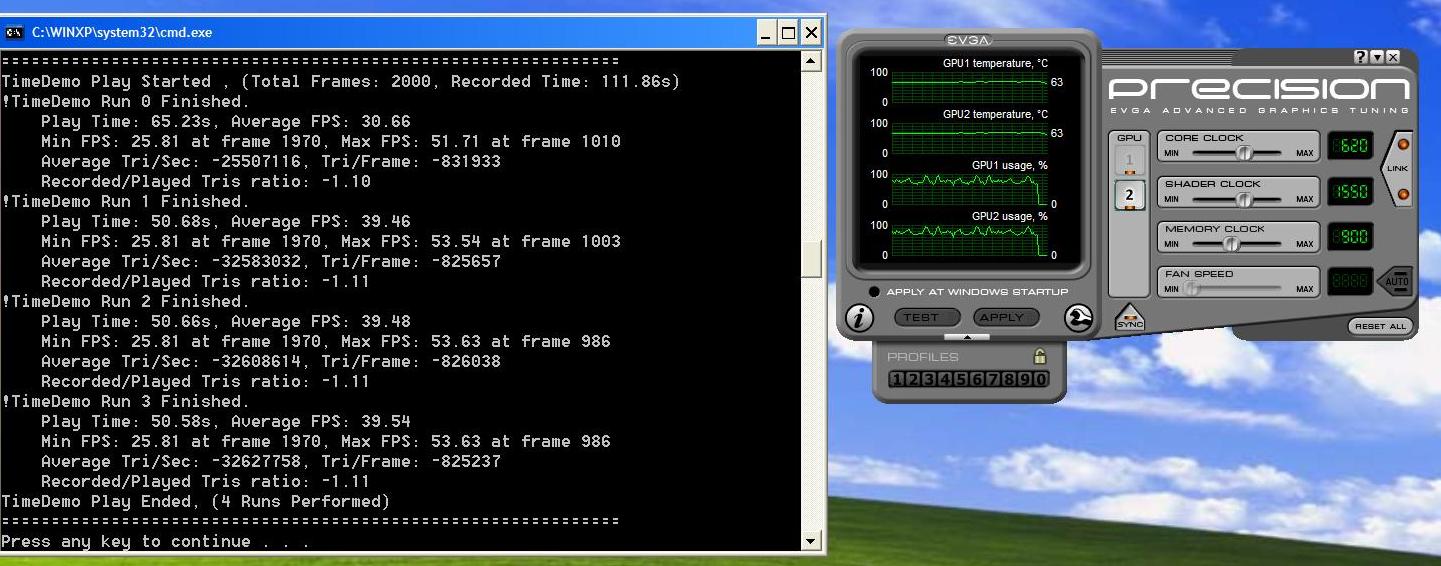
Task: Open the EVGA Precision information icon
Action: coord(859,318)
